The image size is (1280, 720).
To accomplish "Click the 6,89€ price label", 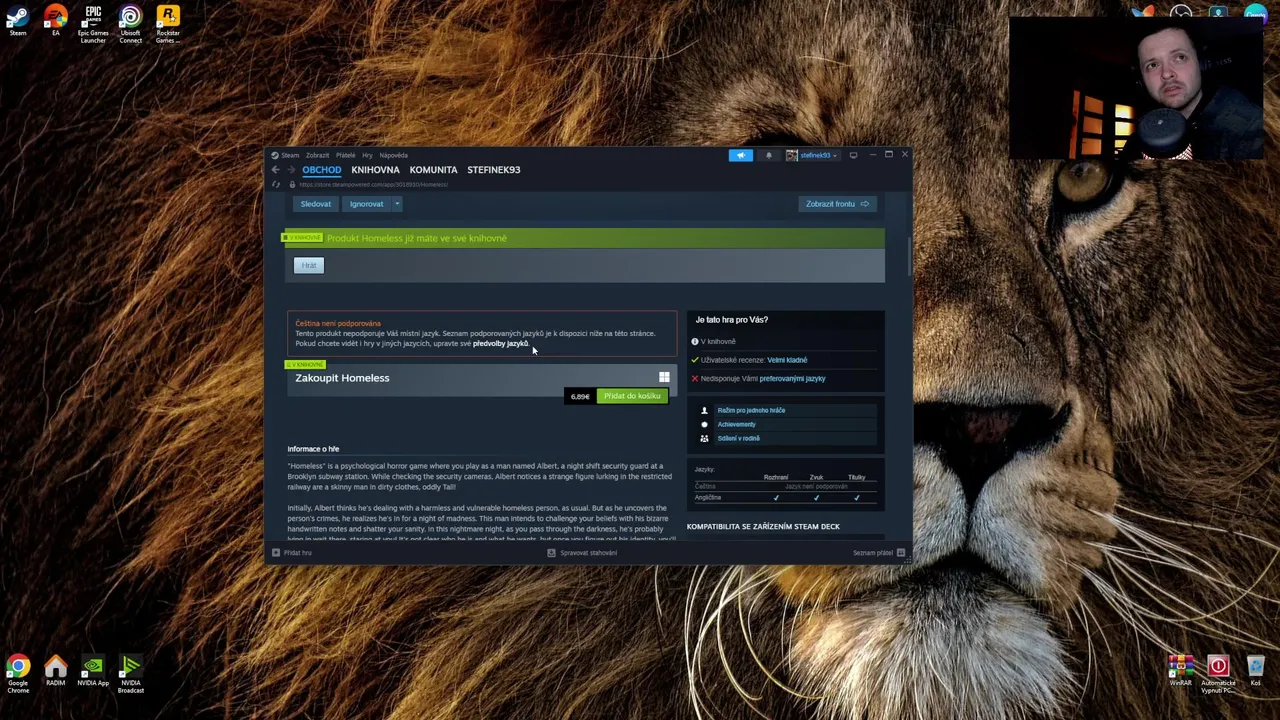I will (580, 396).
